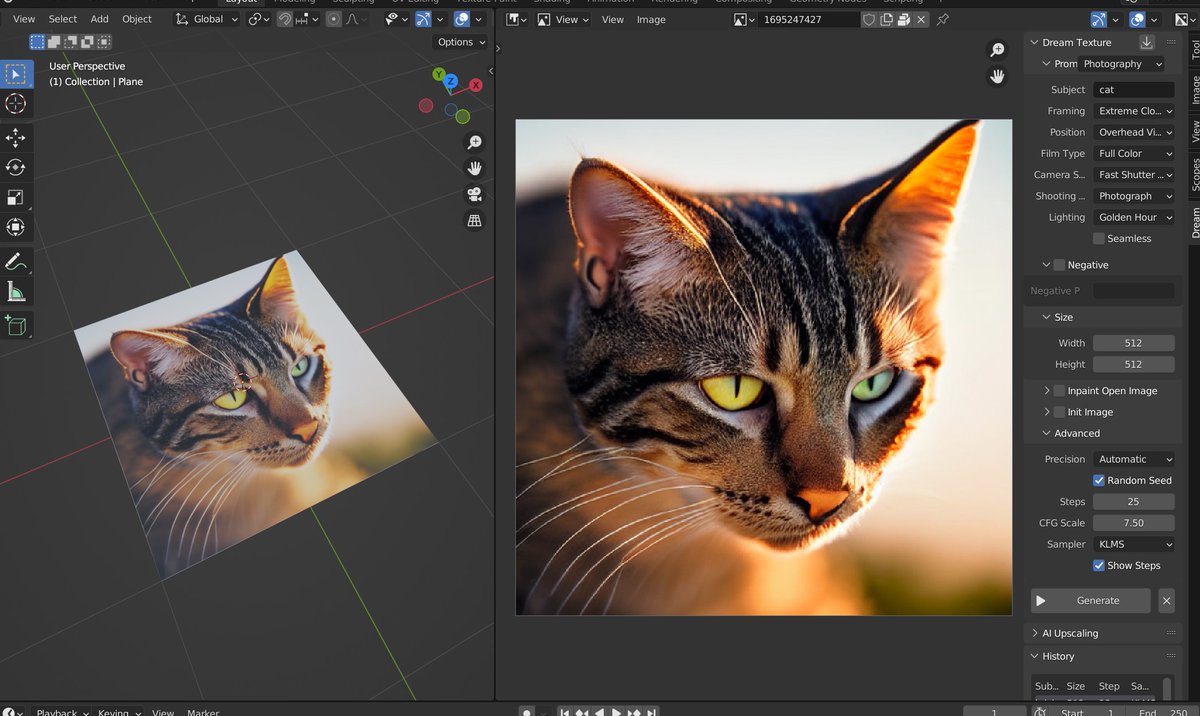This screenshot has height=716, width=1200.
Task: Enable the Inpaint Open Image checkbox
Action: tap(1060, 391)
